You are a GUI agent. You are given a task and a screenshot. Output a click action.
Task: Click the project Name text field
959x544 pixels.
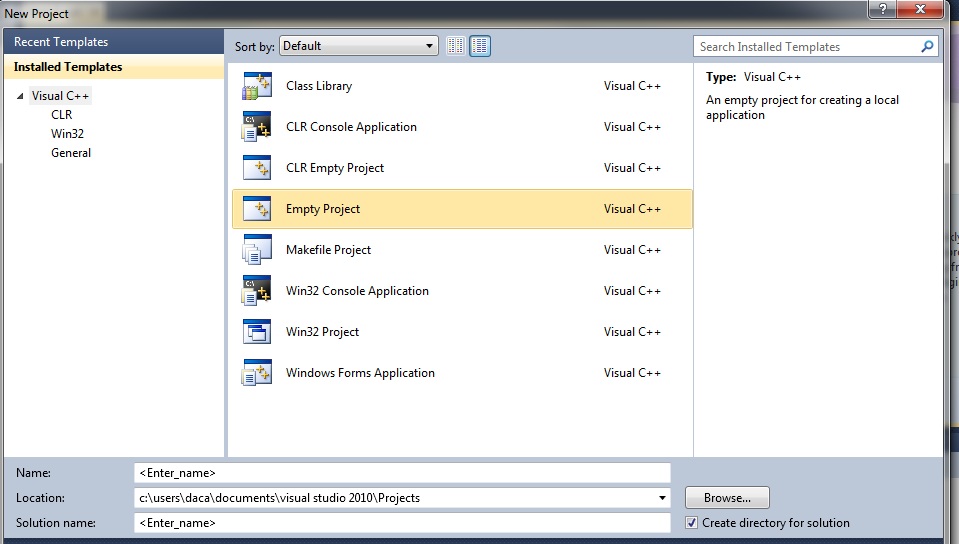click(402, 472)
